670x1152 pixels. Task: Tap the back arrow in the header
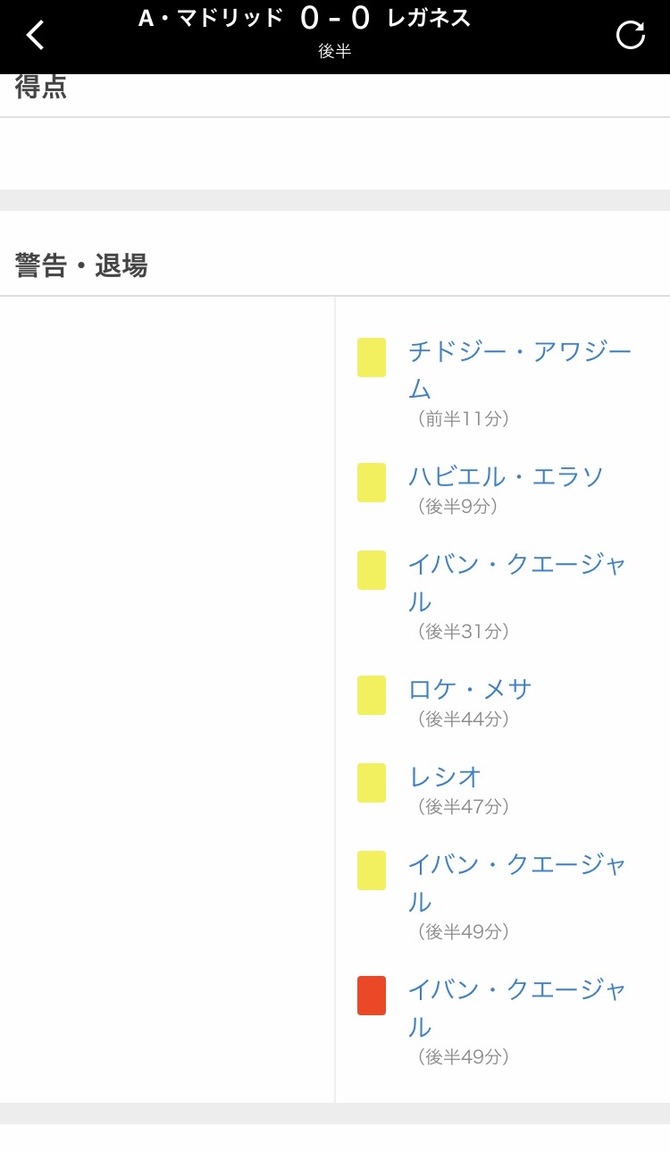point(35,35)
